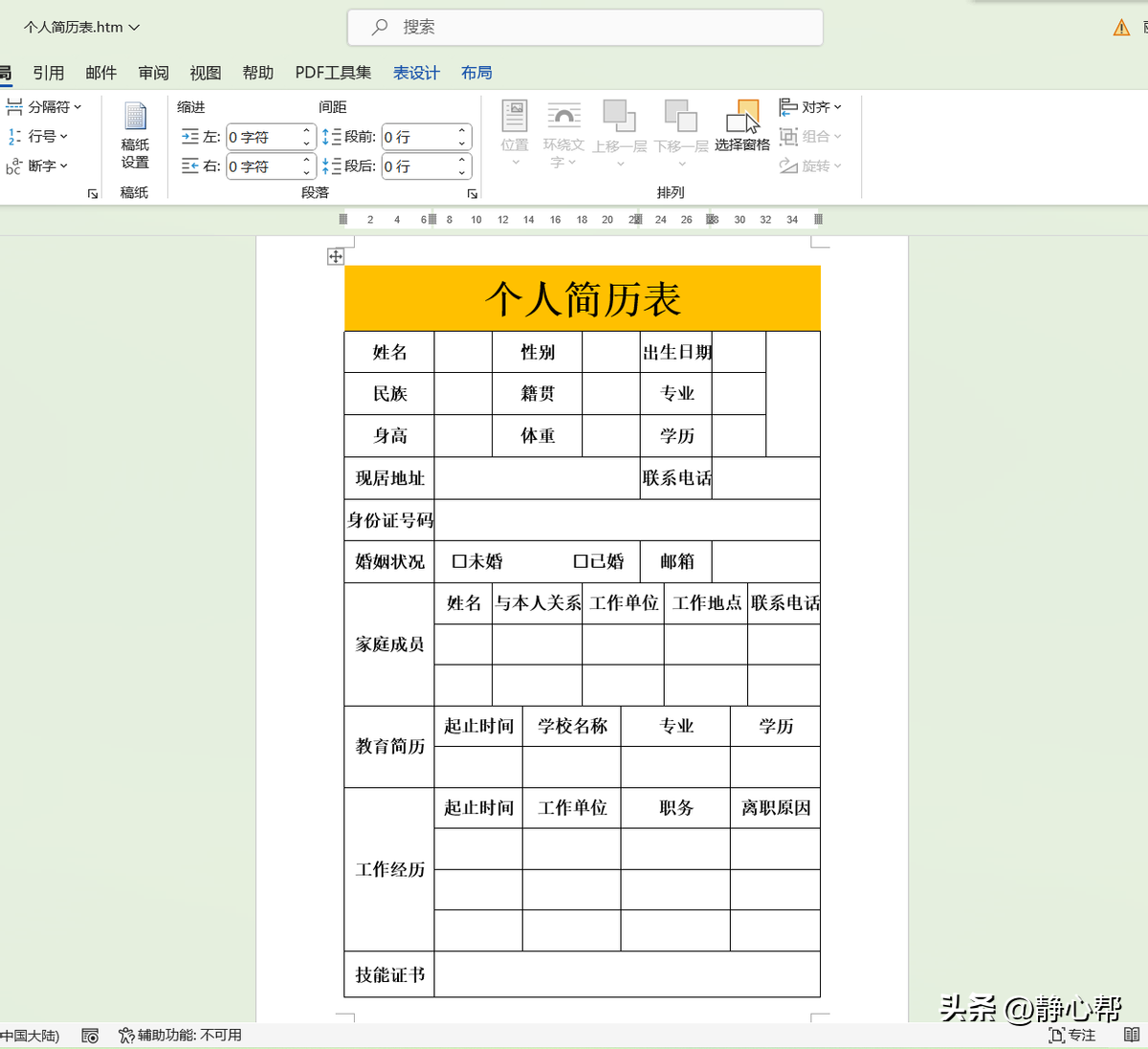Check the □已婚 married box
This screenshot has width=1148, height=1049.
581,561
